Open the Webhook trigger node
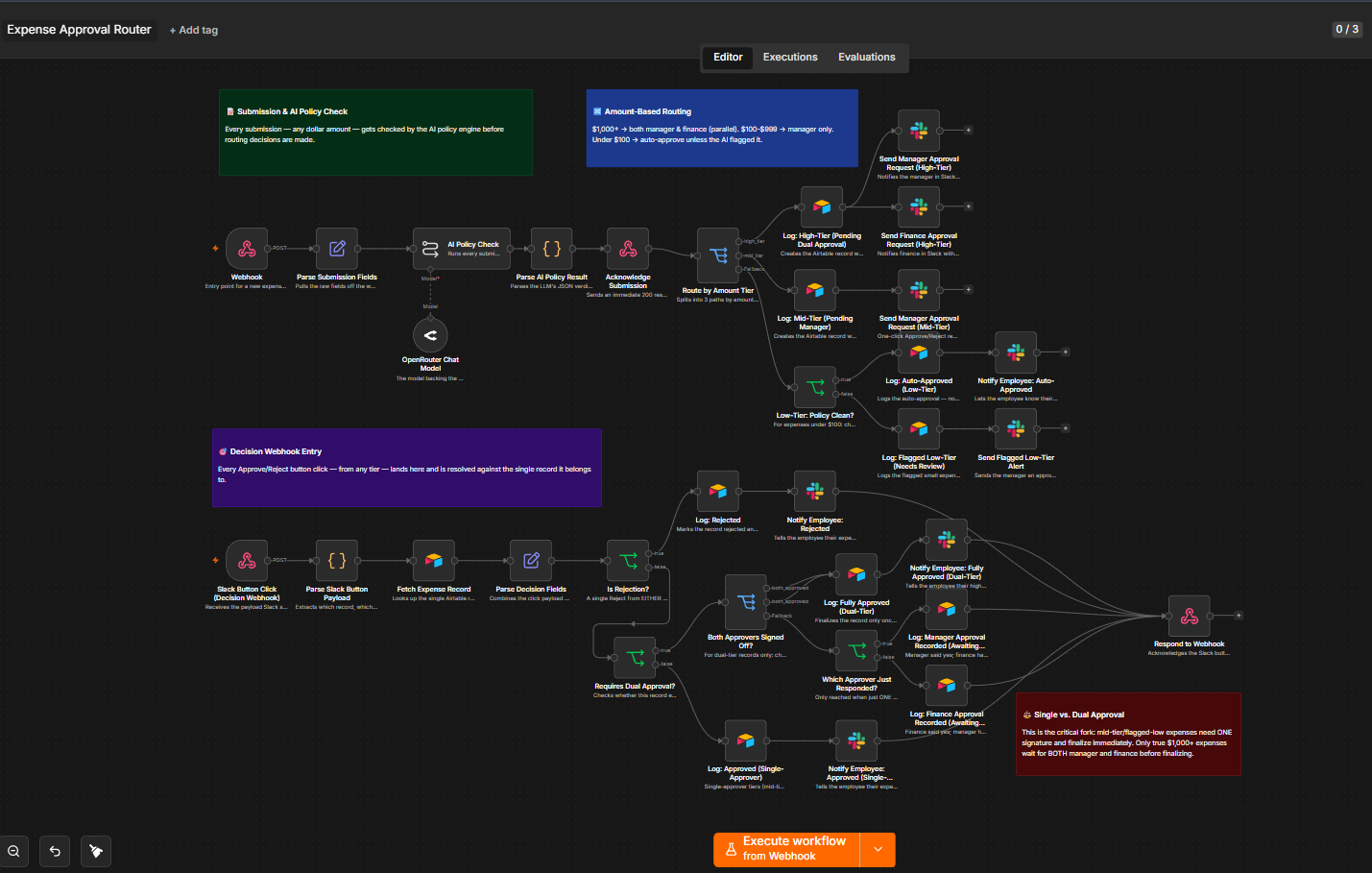This screenshot has height=873, width=1372. pos(247,249)
